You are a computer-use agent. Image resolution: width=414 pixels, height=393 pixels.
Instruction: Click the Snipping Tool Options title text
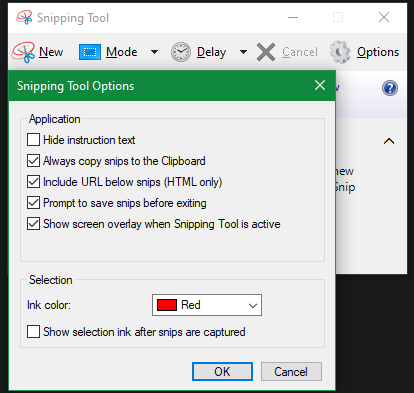click(76, 86)
